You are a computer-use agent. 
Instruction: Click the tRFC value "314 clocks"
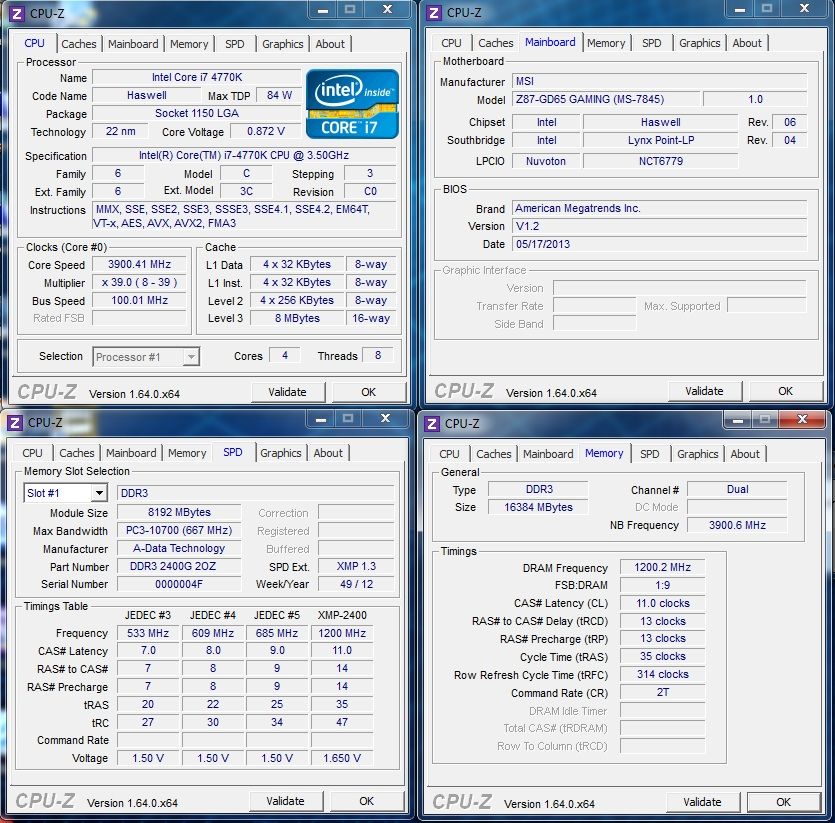[x=662, y=674]
